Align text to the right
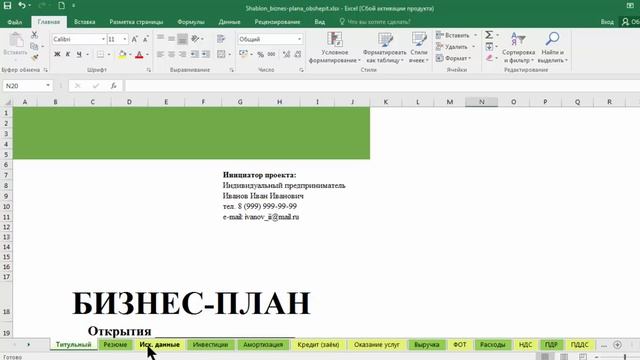This screenshot has width=640, height=360. 182,54
